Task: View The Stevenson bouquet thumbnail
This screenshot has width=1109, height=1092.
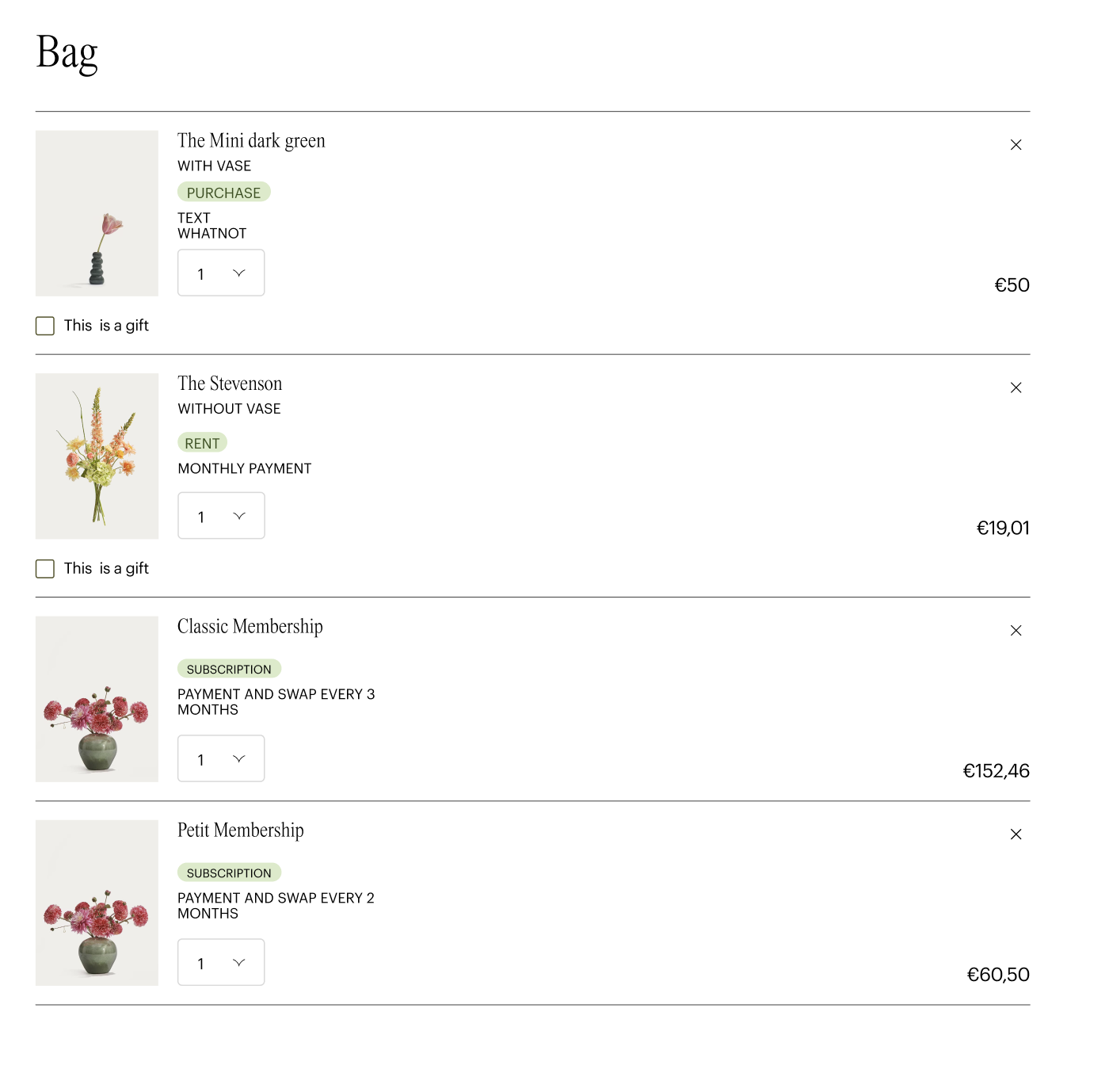Action: point(97,456)
